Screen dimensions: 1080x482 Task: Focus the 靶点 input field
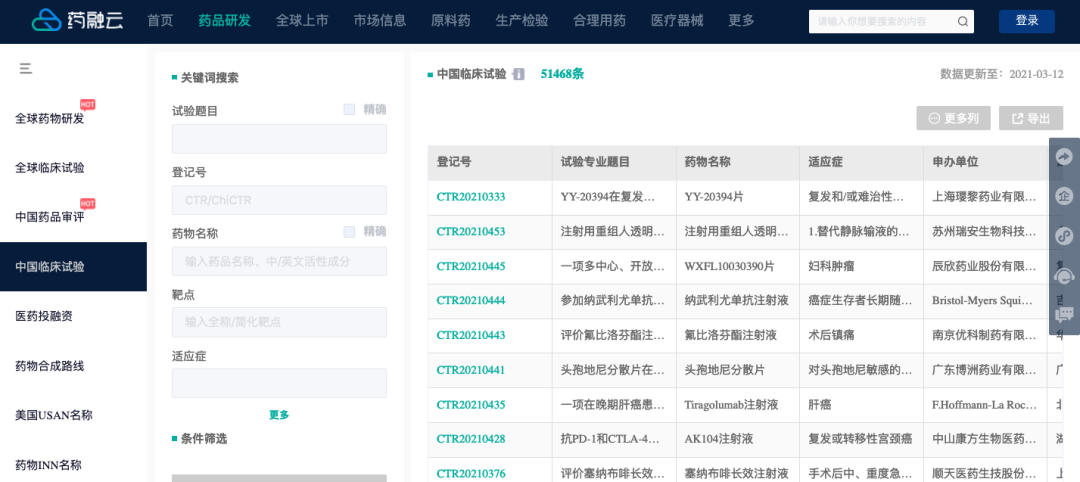279,322
